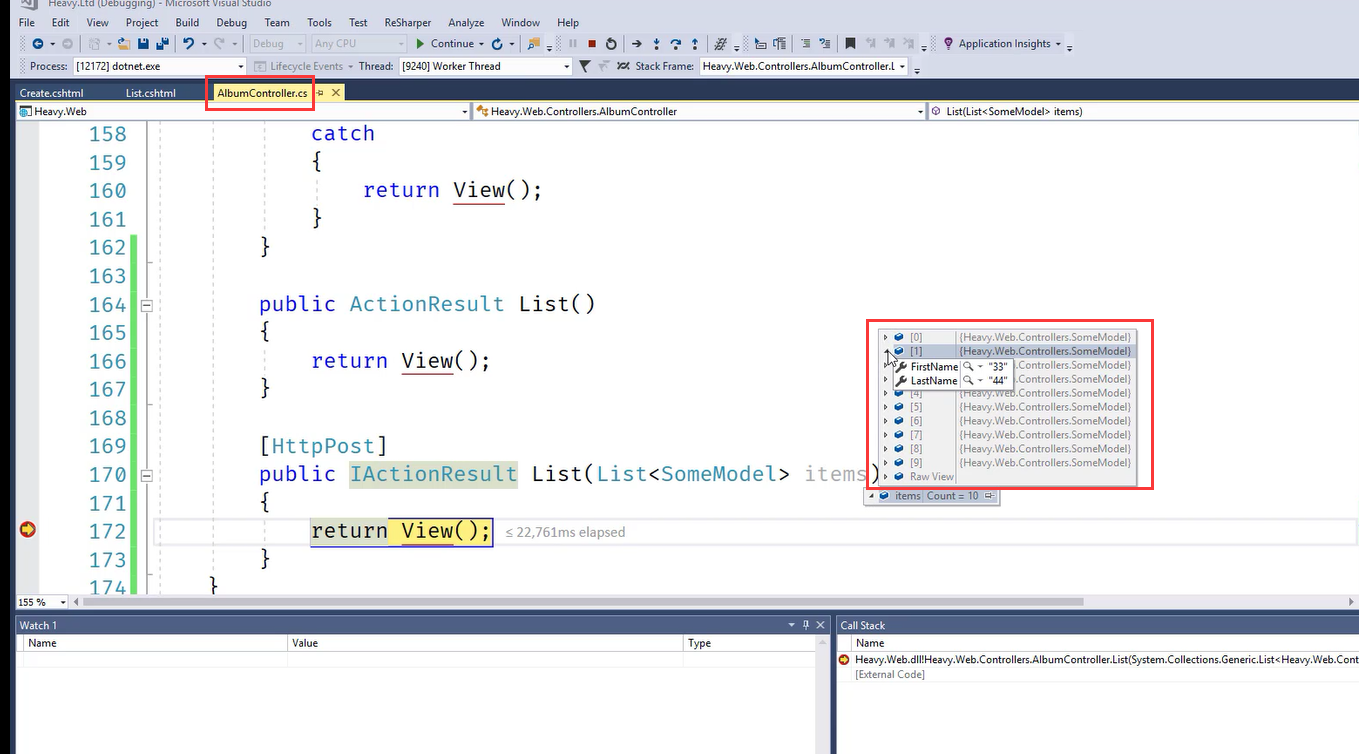Open the File menu
The image size is (1359, 754).
click(27, 22)
